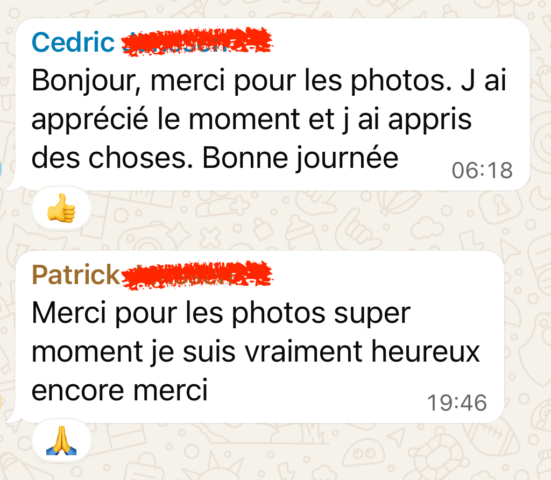Screen dimensions: 551x480
Task: Click the words "encore merci" in Patrick's message
Action: [x=120, y=390]
